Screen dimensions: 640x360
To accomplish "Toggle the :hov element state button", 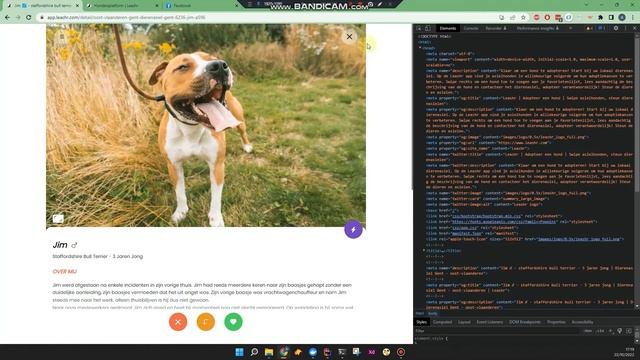I will pyautogui.click(x=587, y=331).
